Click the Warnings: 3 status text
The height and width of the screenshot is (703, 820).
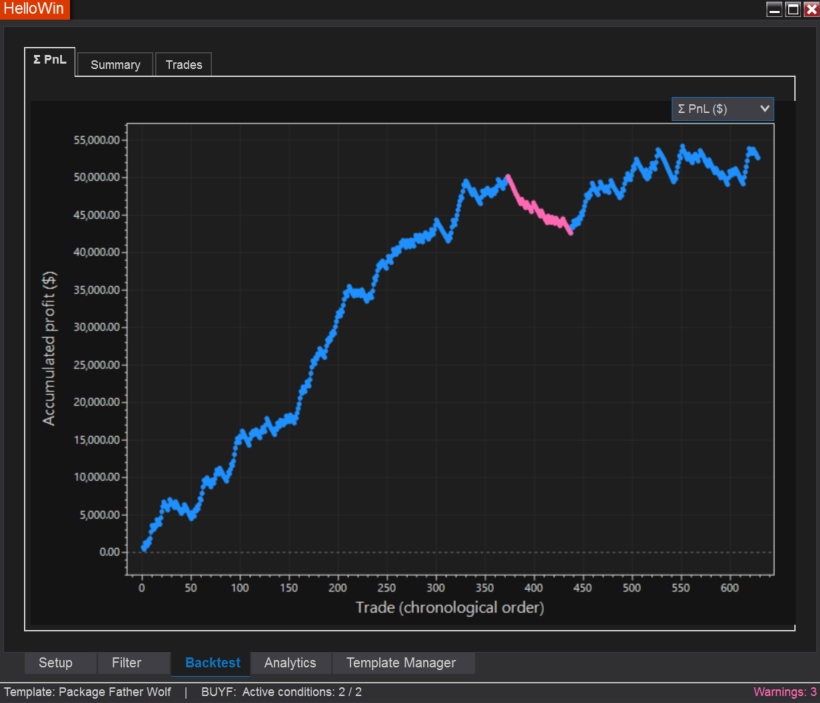[x=784, y=692]
